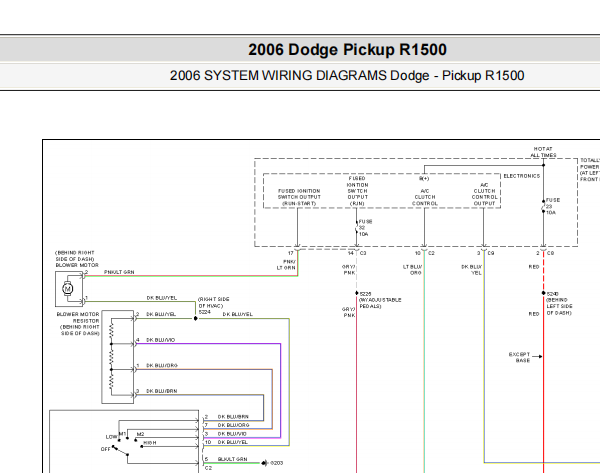Viewport: 600px width, 473px height.
Task: Click the 'G203' ground label
Action: point(277,463)
